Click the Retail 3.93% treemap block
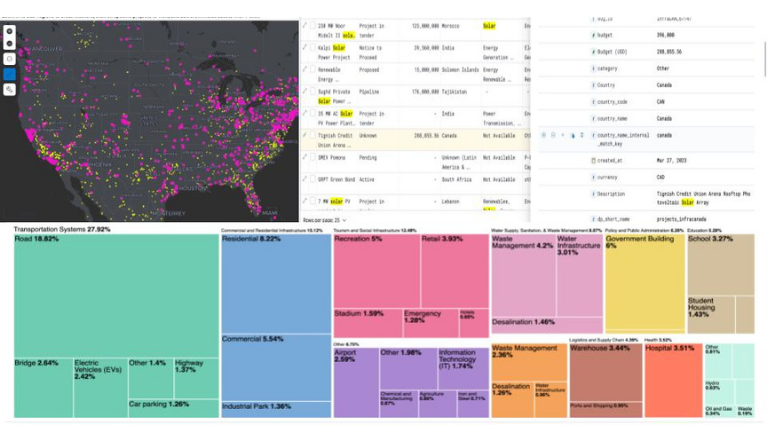Viewport: 767px width, 442px height. click(454, 271)
